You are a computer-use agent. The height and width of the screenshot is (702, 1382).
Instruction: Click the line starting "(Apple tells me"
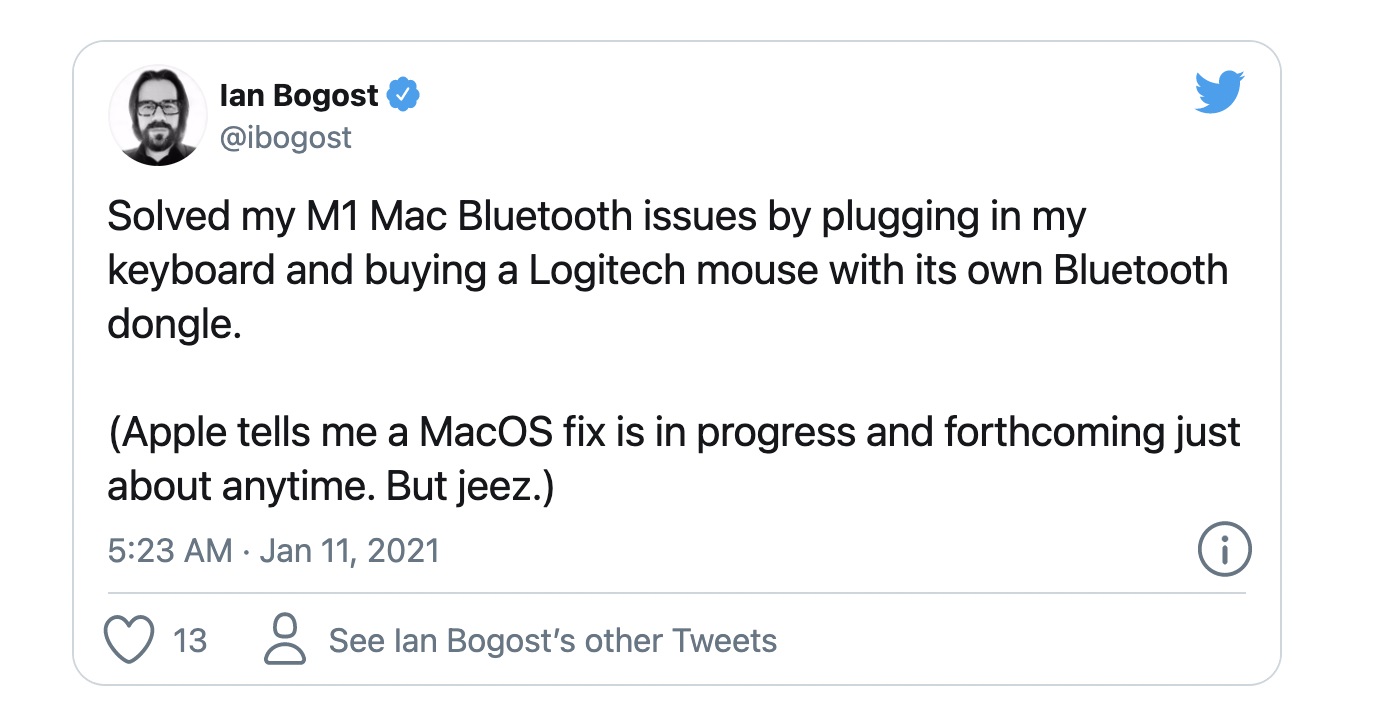[x=673, y=433]
